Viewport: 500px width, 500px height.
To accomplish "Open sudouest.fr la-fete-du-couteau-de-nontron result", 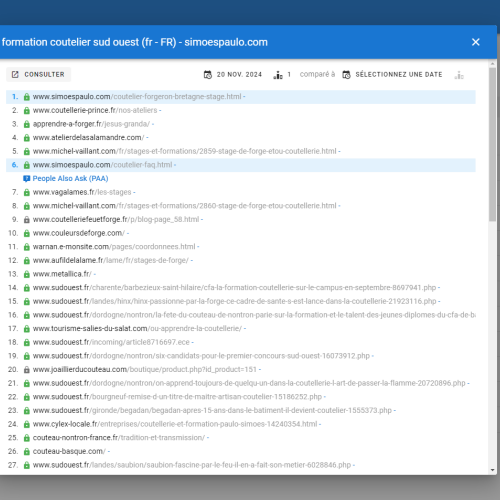I will click(x=254, y=315).
